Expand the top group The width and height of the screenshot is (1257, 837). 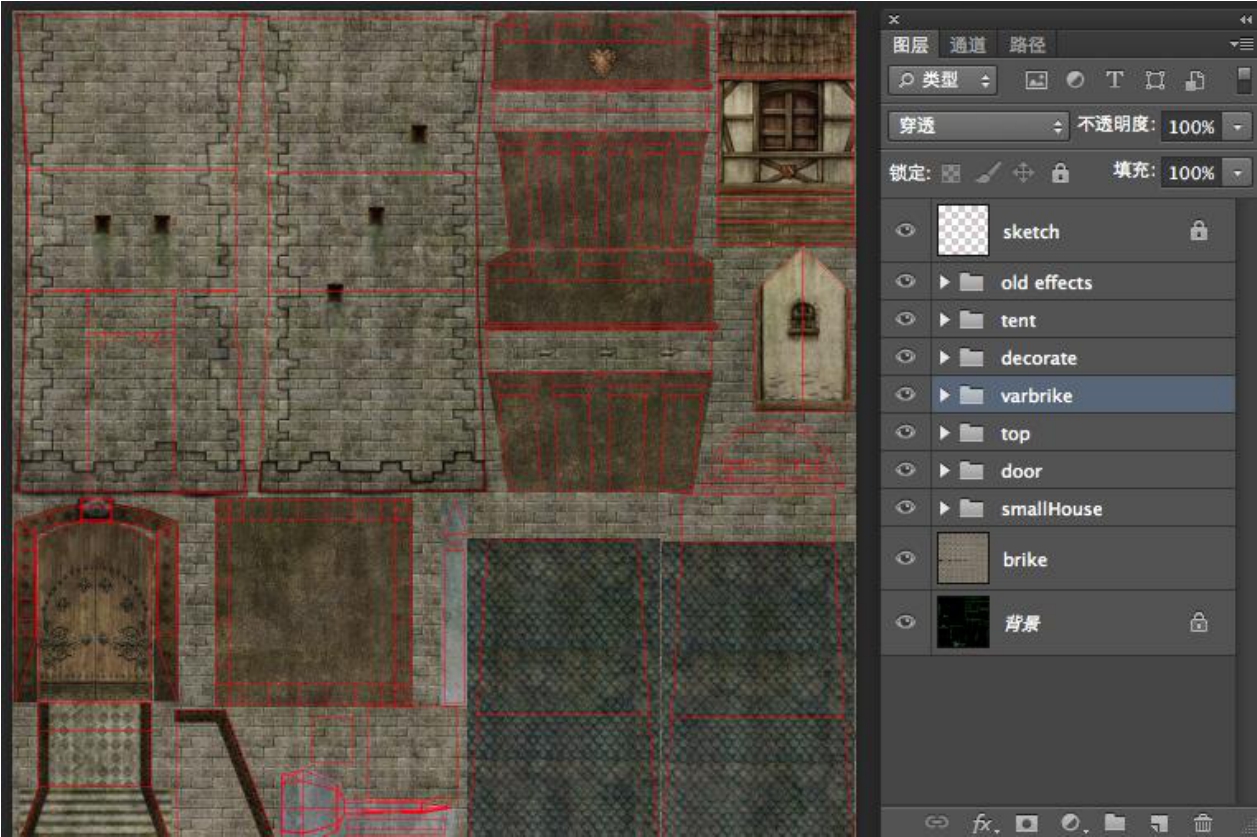click(944, 434)
